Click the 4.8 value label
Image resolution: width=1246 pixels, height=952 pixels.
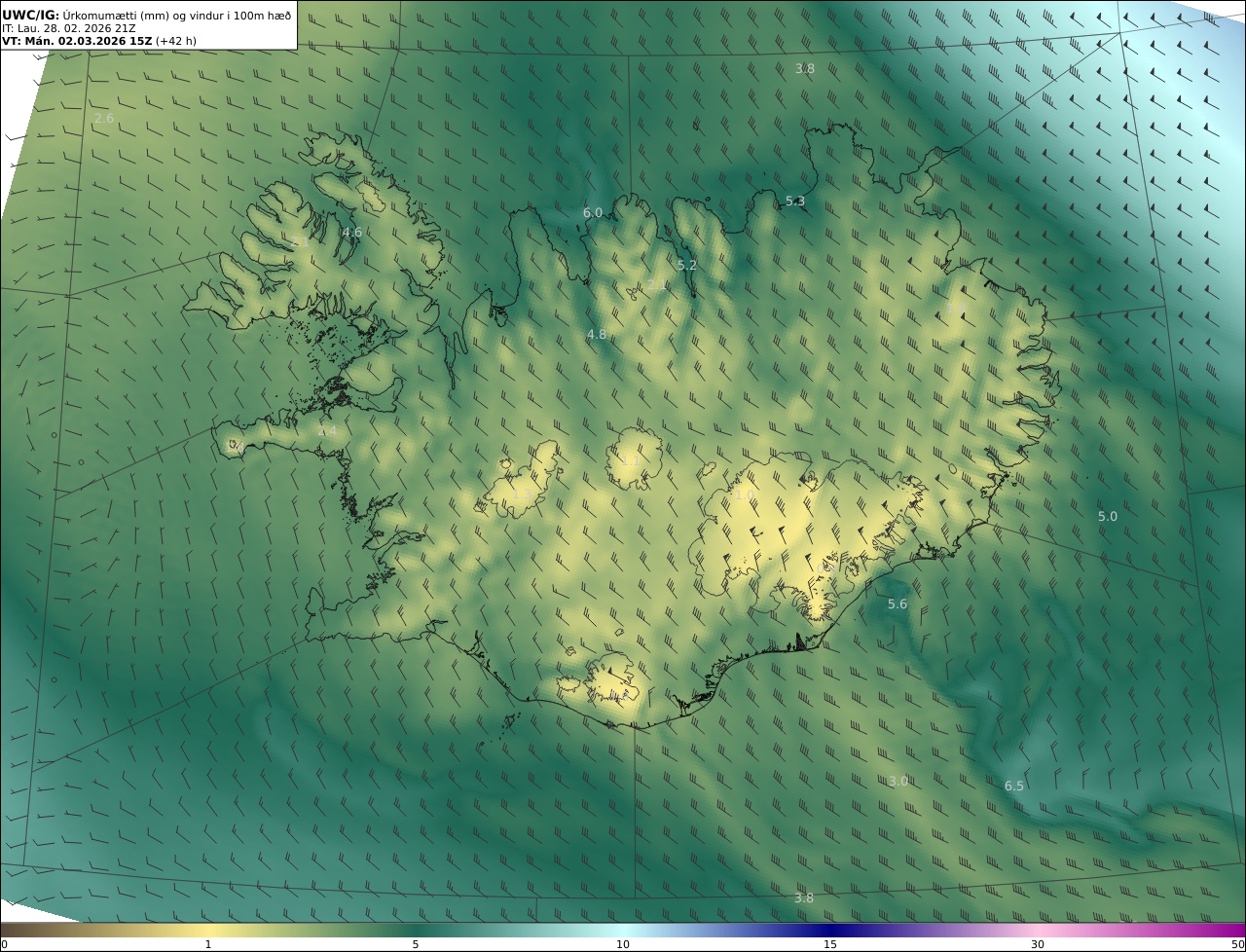click(596, 334)
